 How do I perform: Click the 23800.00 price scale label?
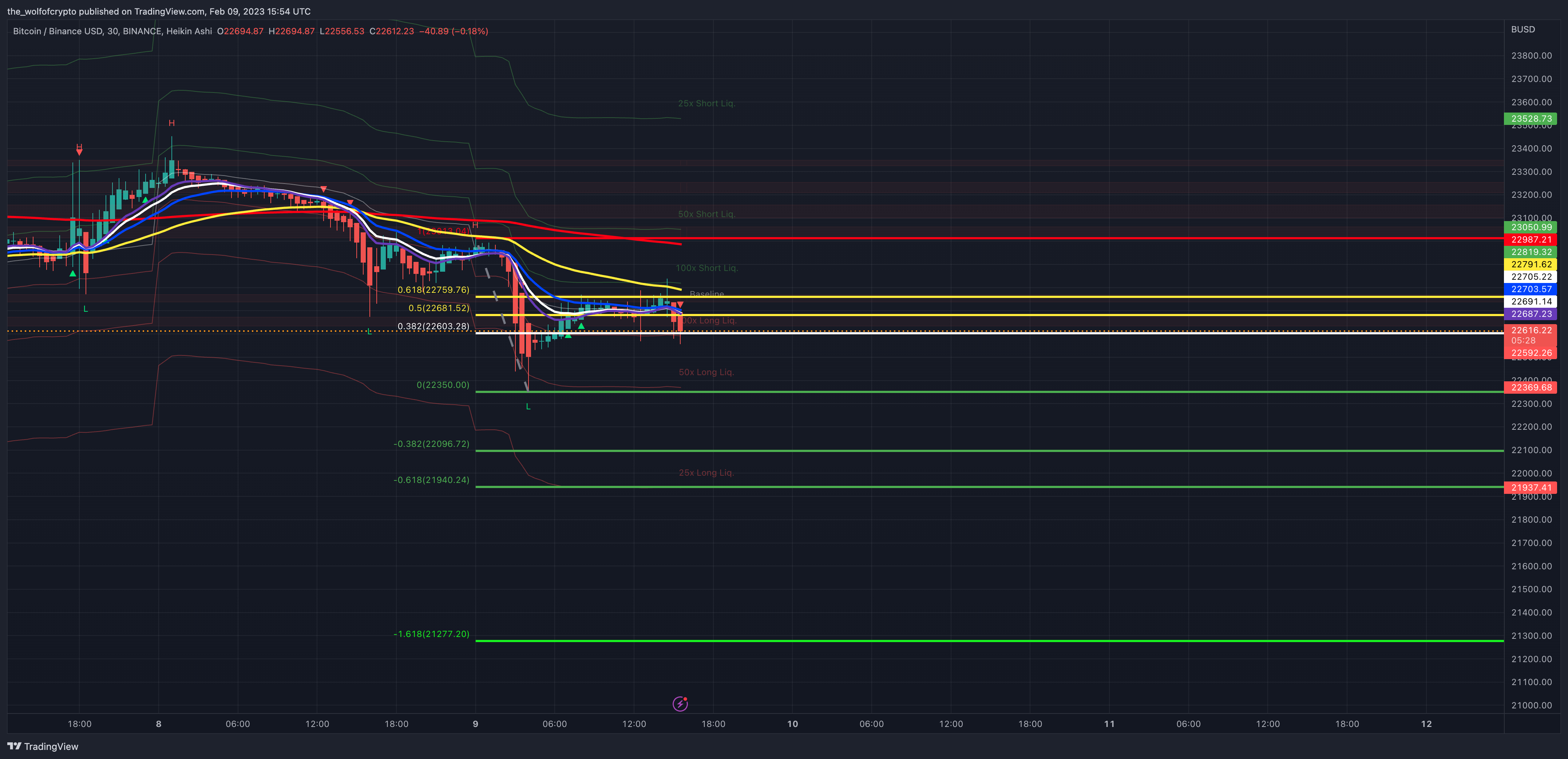click(1531, 55)
